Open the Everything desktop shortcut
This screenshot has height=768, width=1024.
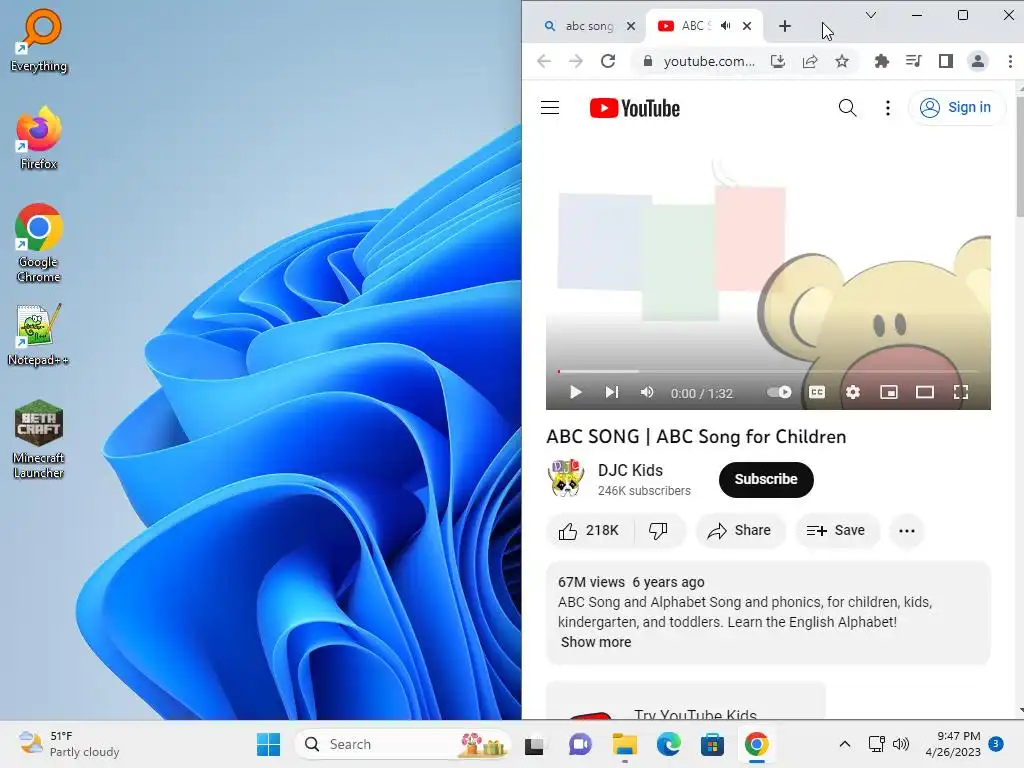(x=39, y=40)
